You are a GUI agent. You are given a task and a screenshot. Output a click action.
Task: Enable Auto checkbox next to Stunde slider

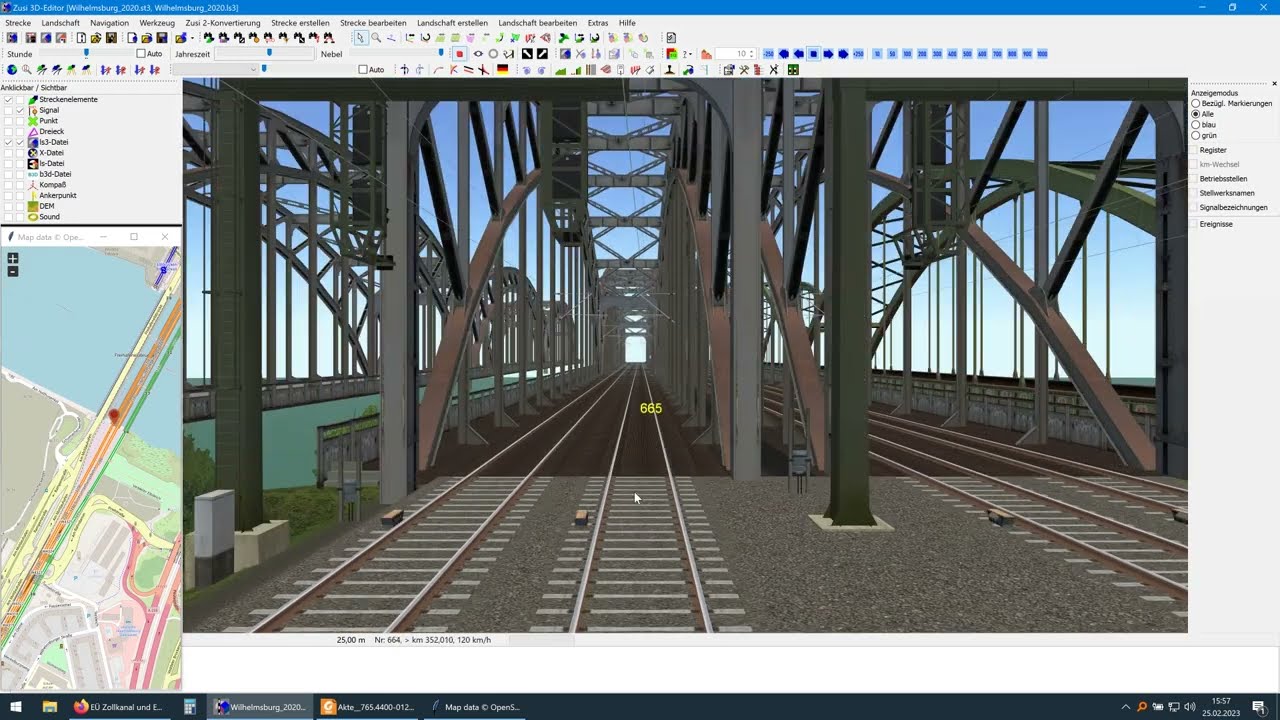pyautogui.click(x=141, y=54)
